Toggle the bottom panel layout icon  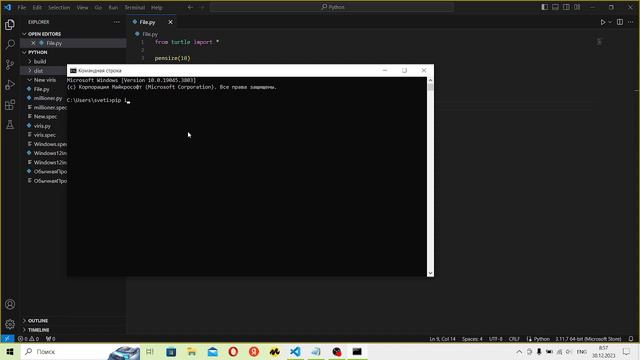click(556, 7)
